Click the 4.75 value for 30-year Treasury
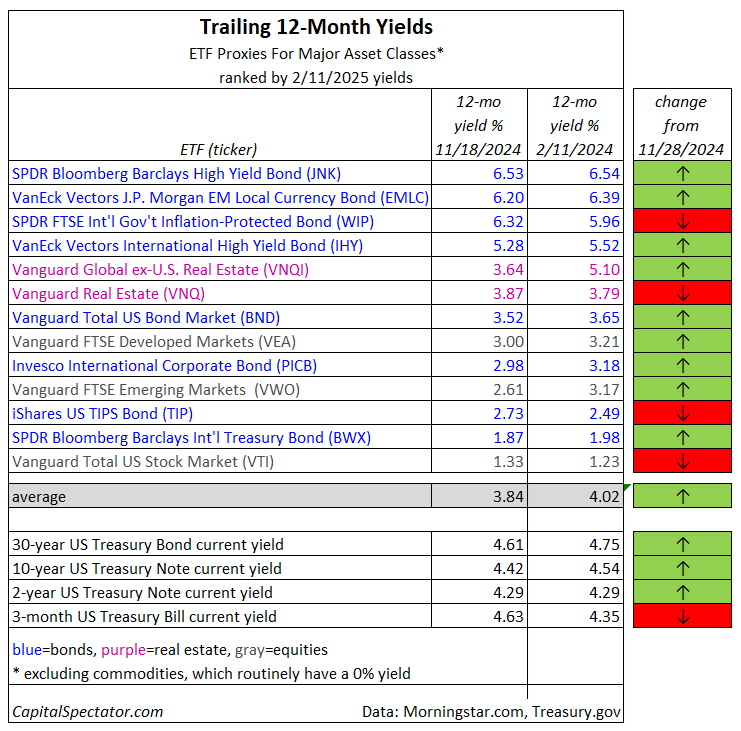Screen dimensions: 741x731 603,545
